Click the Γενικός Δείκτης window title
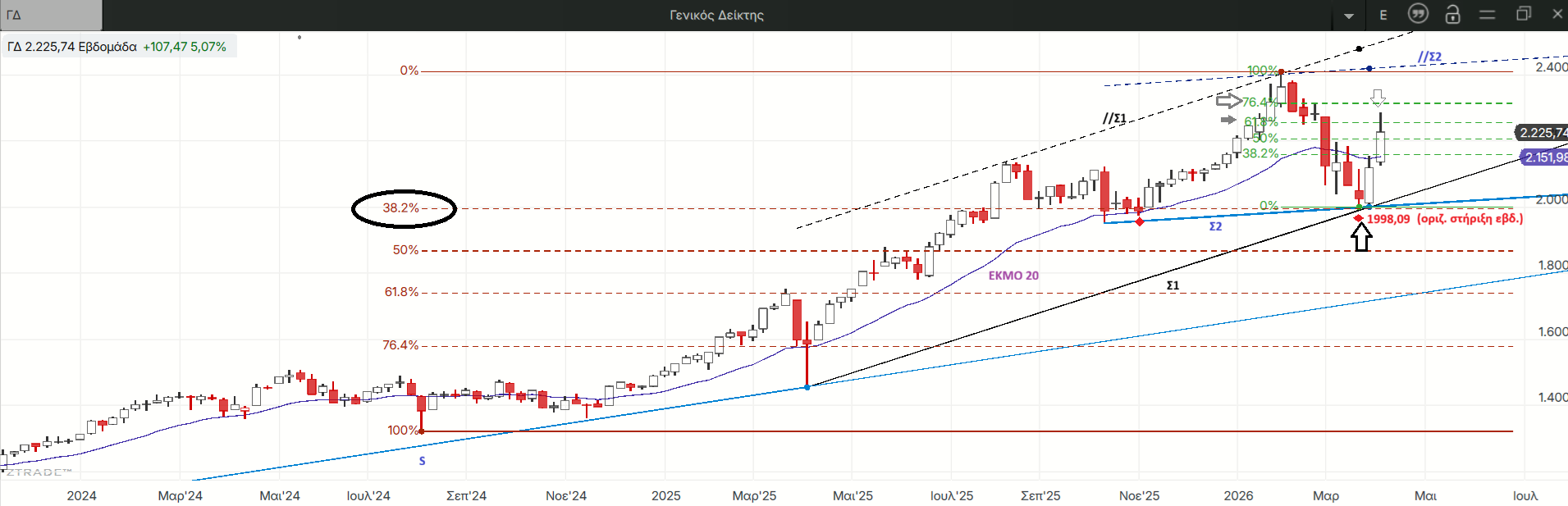The width and height of the screenshot is (1568, 506). [x=716, y=15]
